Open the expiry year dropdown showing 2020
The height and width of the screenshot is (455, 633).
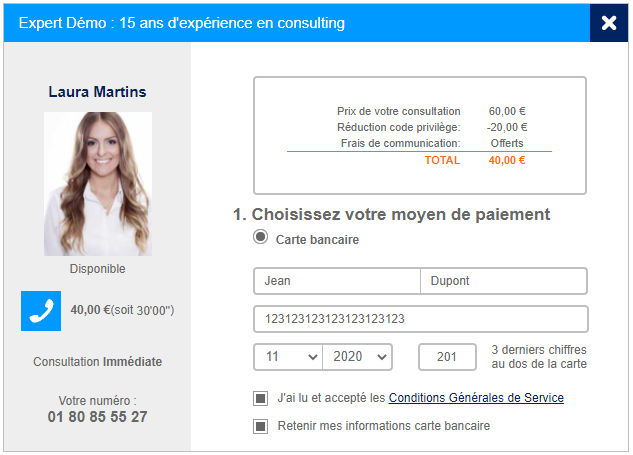coord(358,357)
